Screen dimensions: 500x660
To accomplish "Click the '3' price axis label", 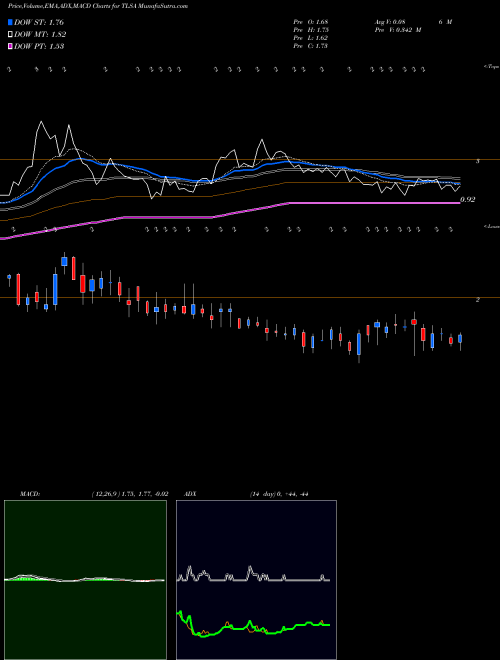I will click(478, 161).
